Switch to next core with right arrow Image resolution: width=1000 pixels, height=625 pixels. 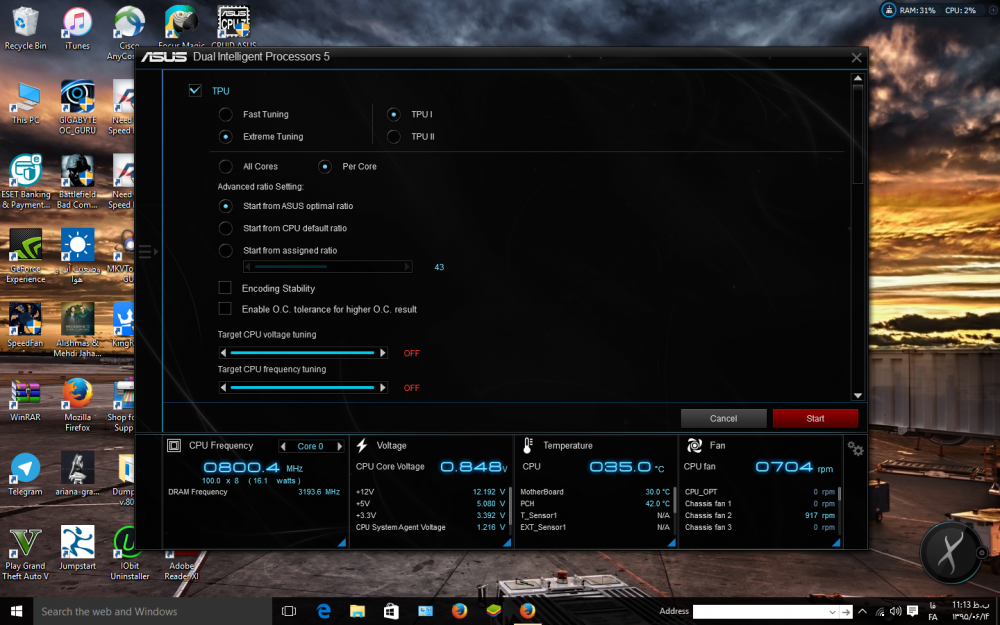(x=340, y=446)
